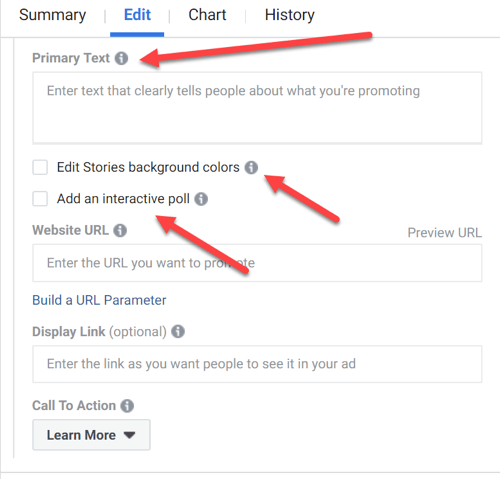Enable Edit Stories background colors checkbox

pos(40,167)
